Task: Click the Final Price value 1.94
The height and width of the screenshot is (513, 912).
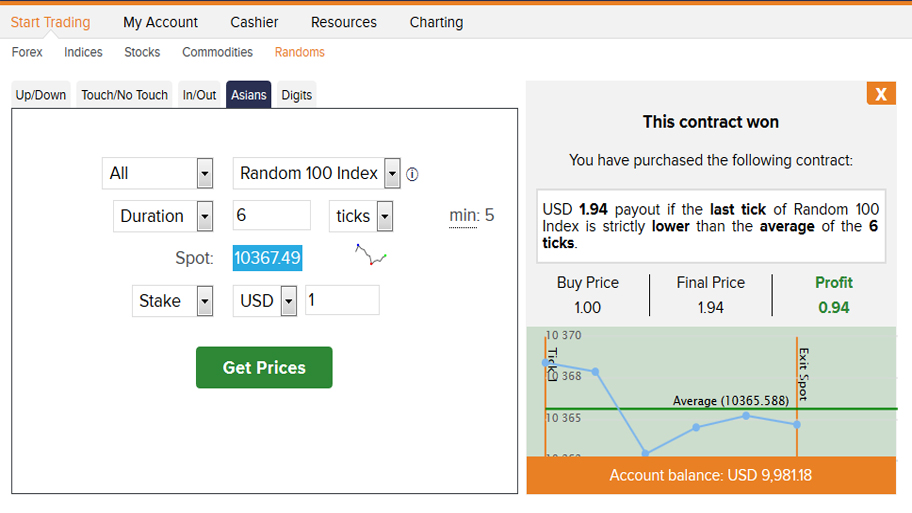Action: pos(710,308)
